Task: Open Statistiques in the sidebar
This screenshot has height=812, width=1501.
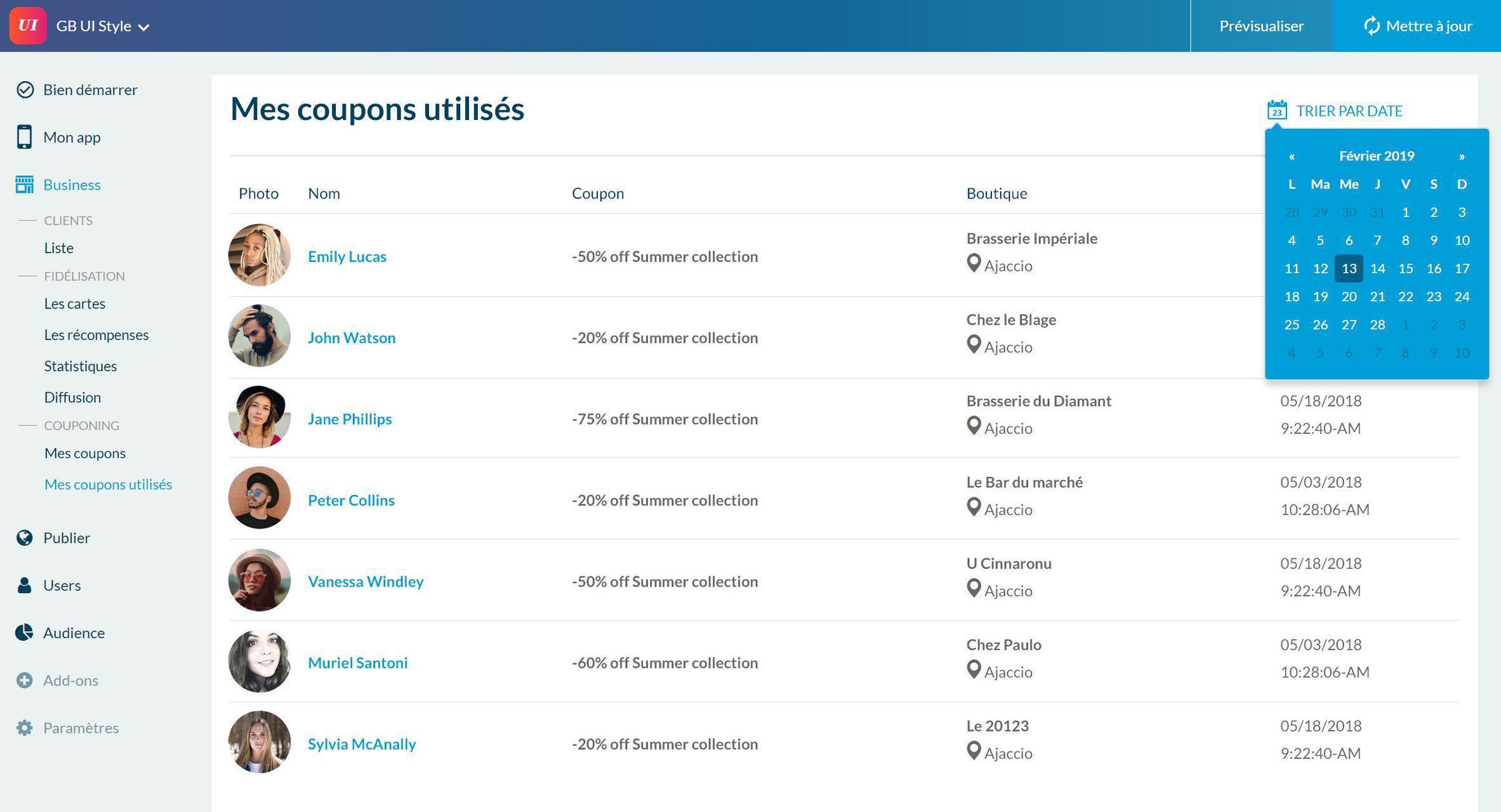Action: [81, 366]
